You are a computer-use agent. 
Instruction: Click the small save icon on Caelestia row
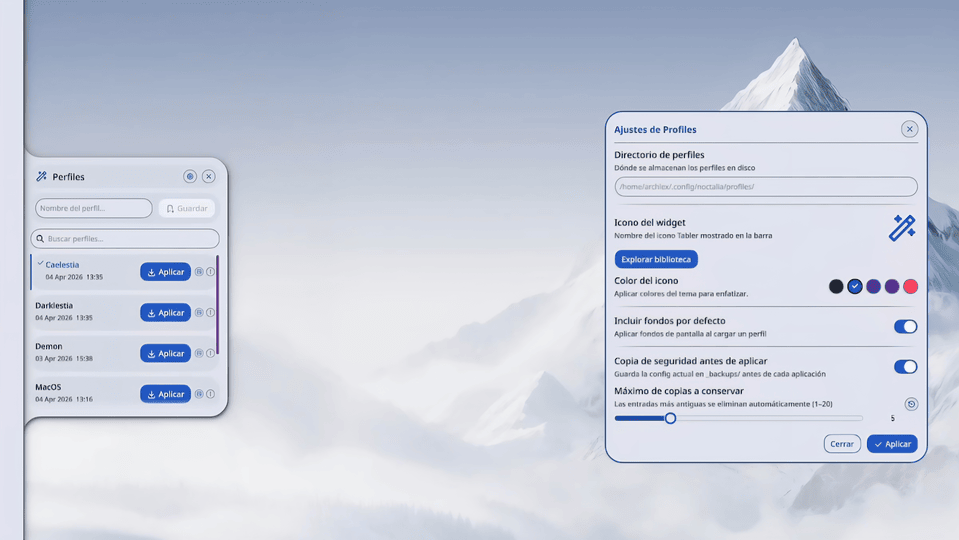[199, 272]
